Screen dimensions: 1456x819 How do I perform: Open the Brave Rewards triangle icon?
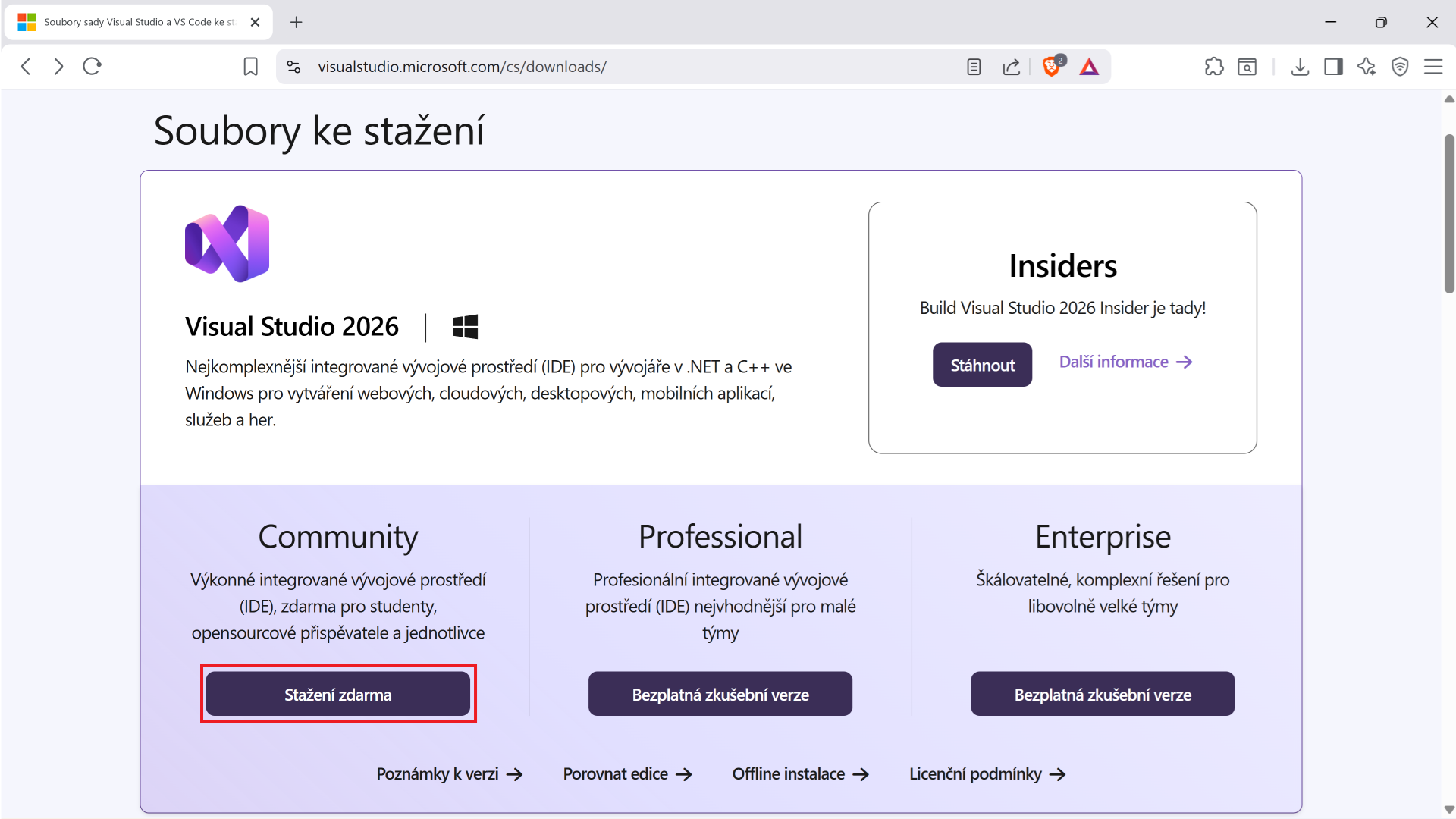[x=1090, y=67]
